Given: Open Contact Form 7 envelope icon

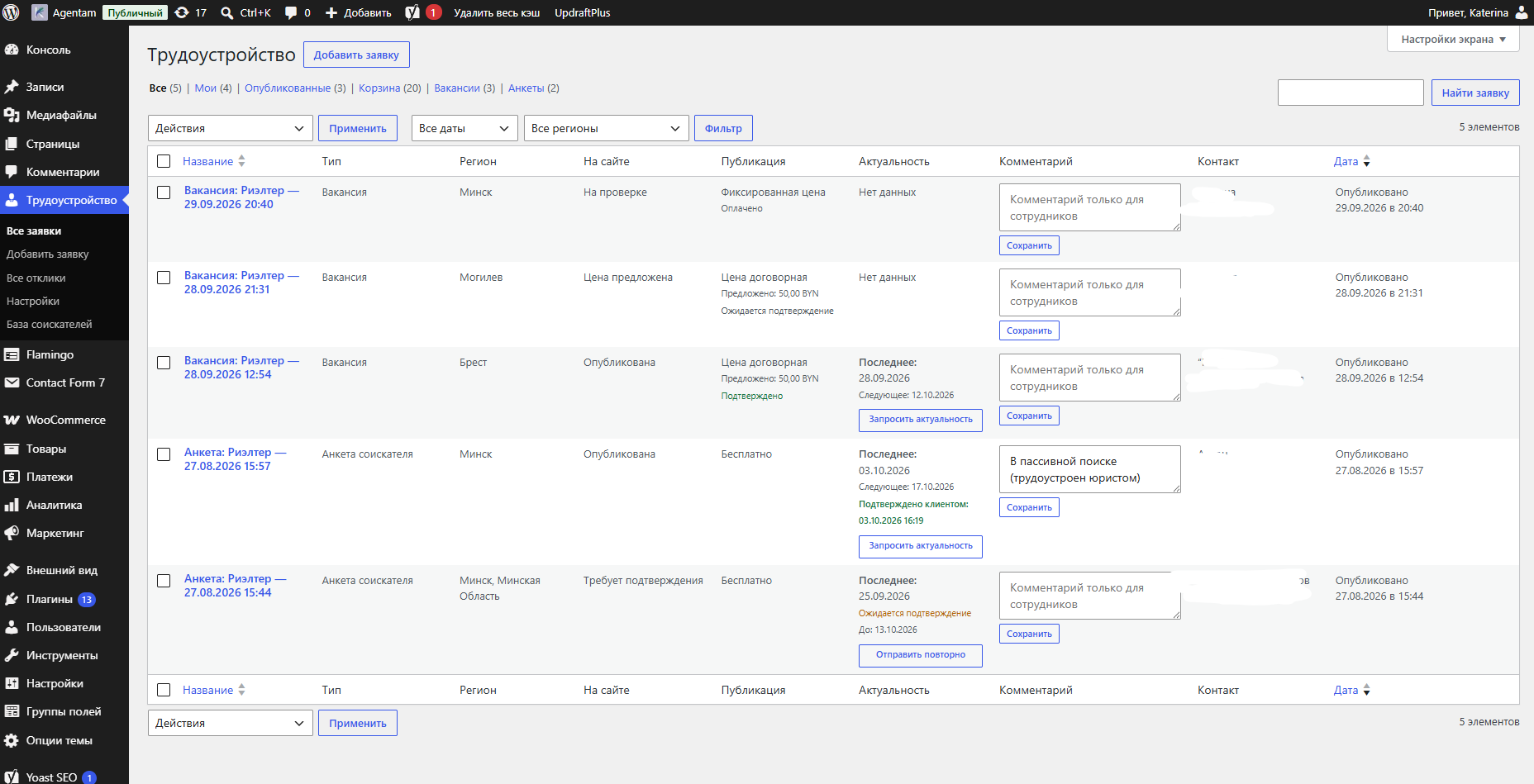Looking at the screenshot, I should pyautogui.click(x=12, y=382).
